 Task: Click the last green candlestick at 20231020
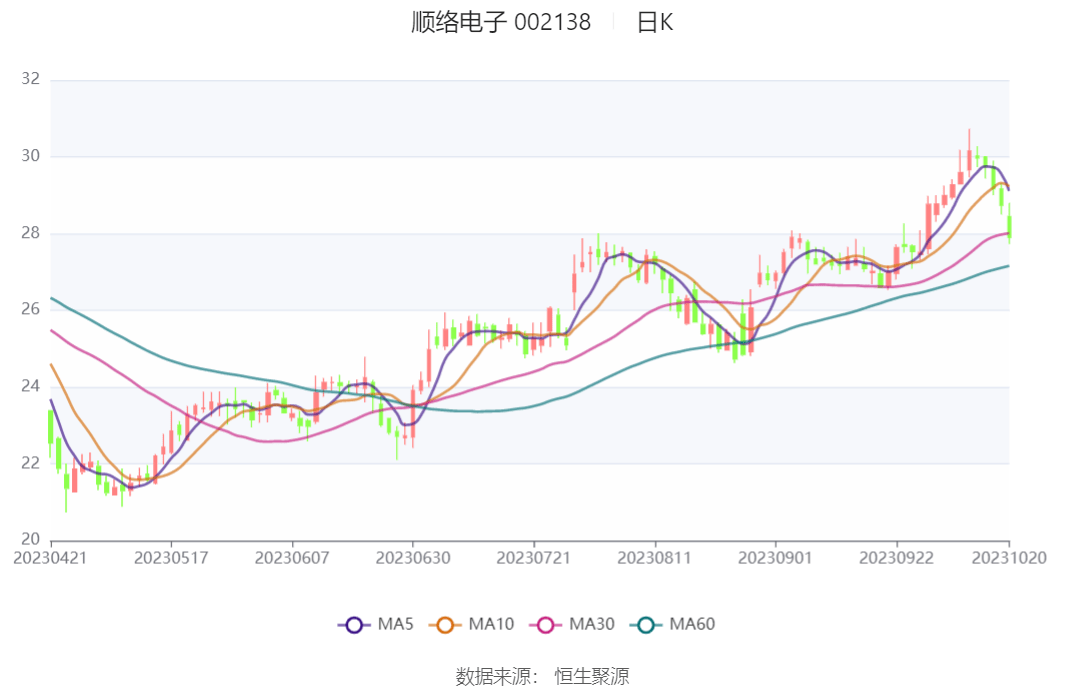pos(1010,223)
